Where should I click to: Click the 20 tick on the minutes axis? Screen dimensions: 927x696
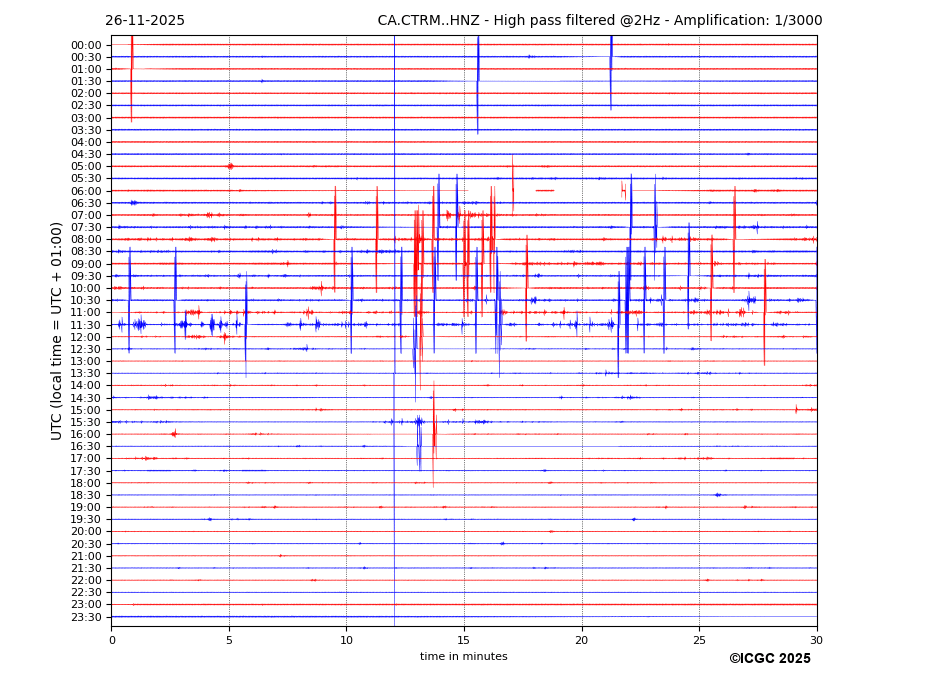pyautogui.click(x=582, y=640)
